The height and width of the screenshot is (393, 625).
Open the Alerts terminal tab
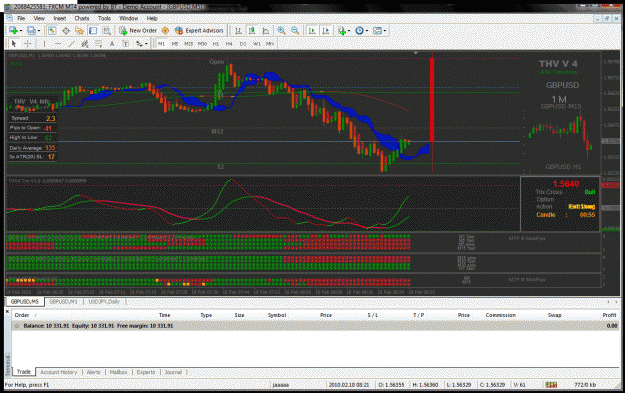click(x=93, y=372)
